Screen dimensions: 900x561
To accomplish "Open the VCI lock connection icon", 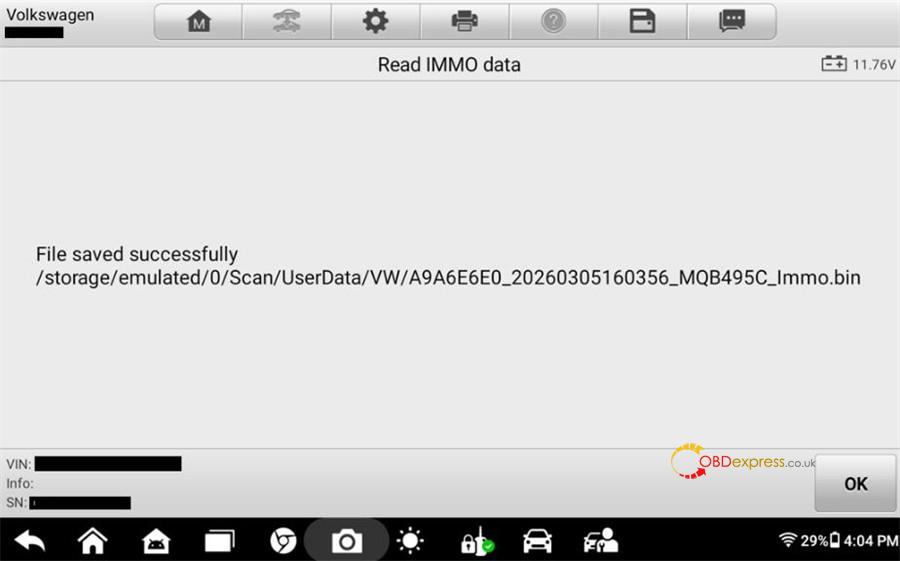I will click(477, 541).
